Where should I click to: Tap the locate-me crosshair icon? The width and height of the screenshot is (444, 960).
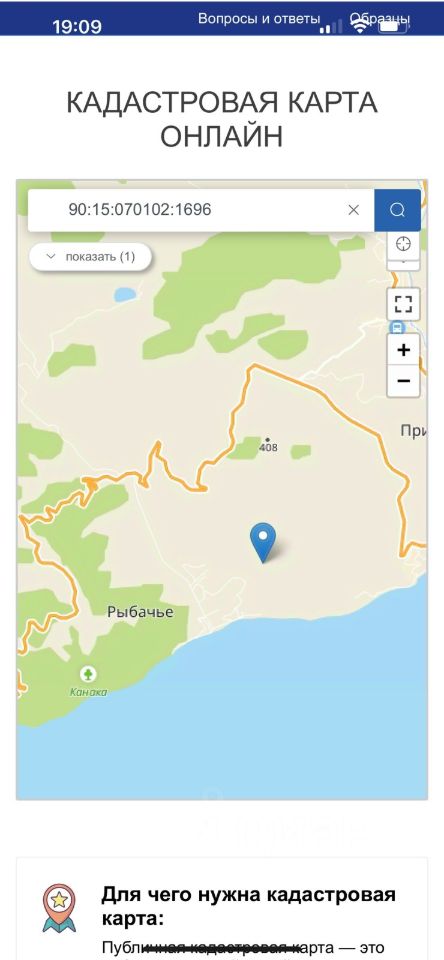[x=403, y=244]
